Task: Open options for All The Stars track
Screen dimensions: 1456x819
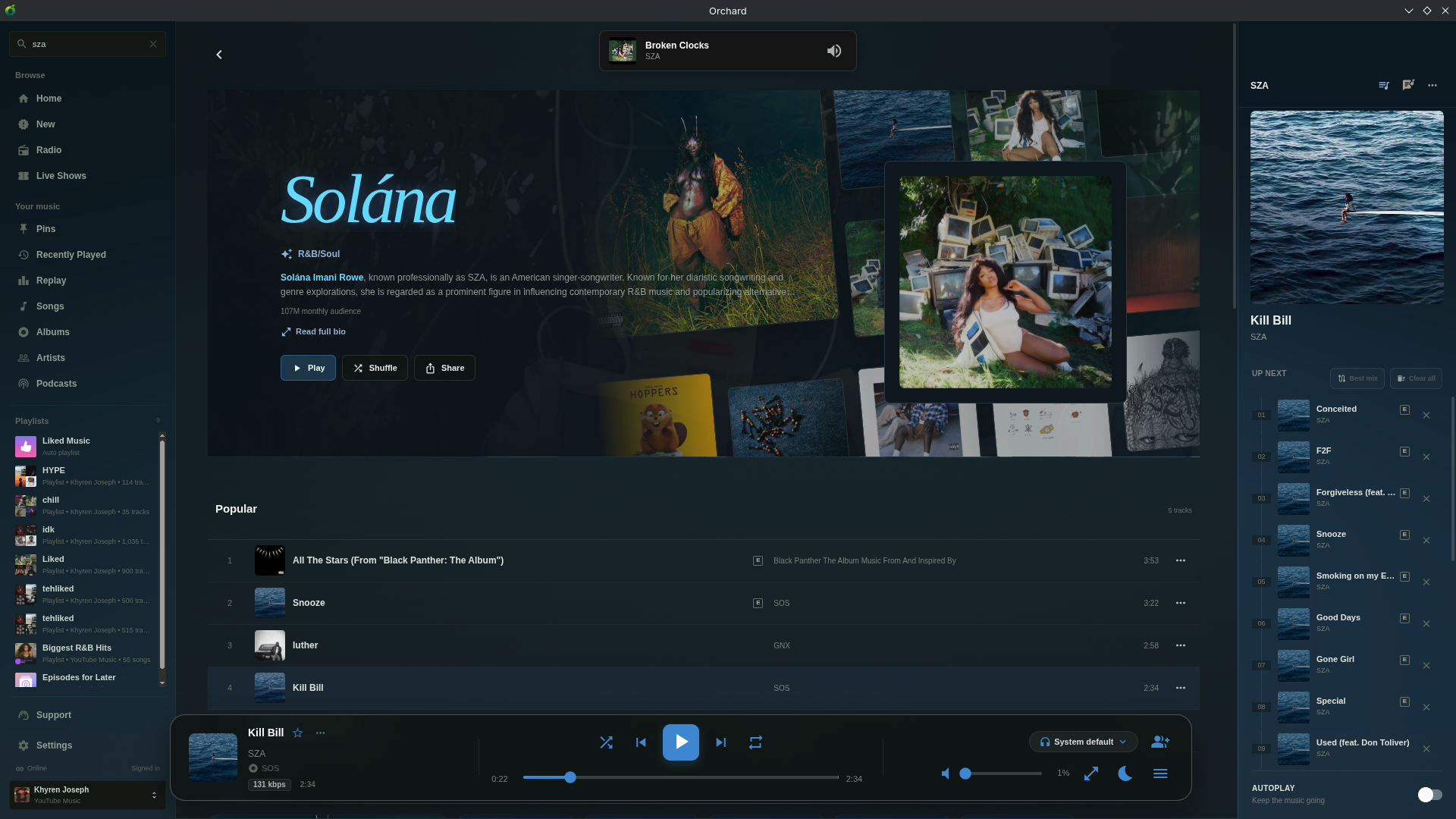Action: point(1181,560)
